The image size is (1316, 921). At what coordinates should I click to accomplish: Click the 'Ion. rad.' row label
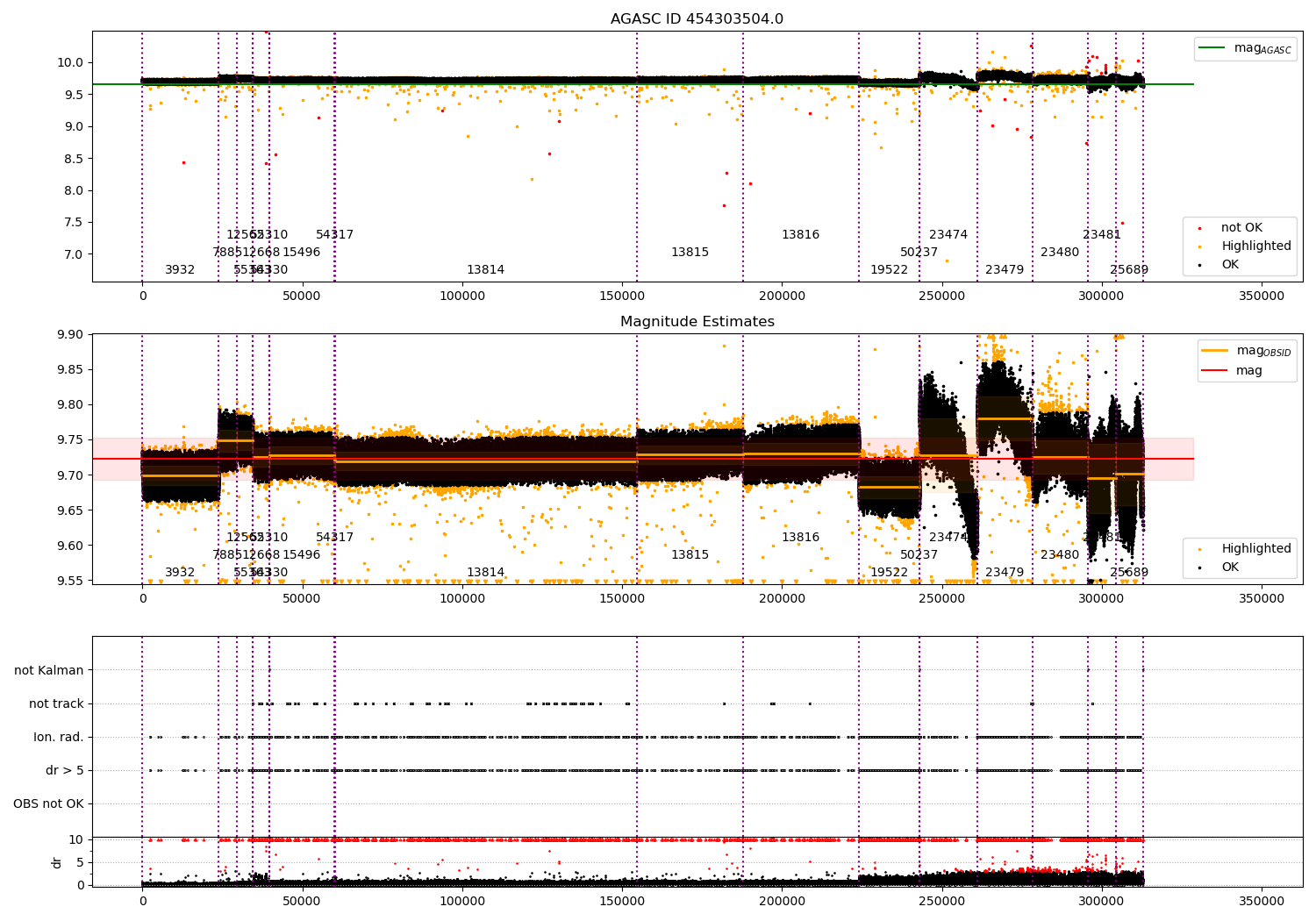[59, 737]
